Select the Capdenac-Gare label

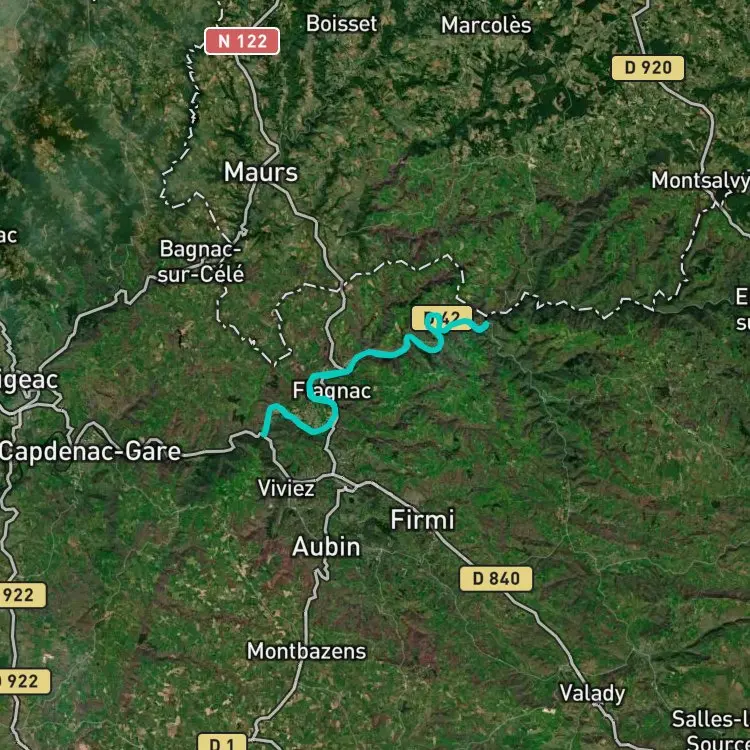[x=90, y=452]
